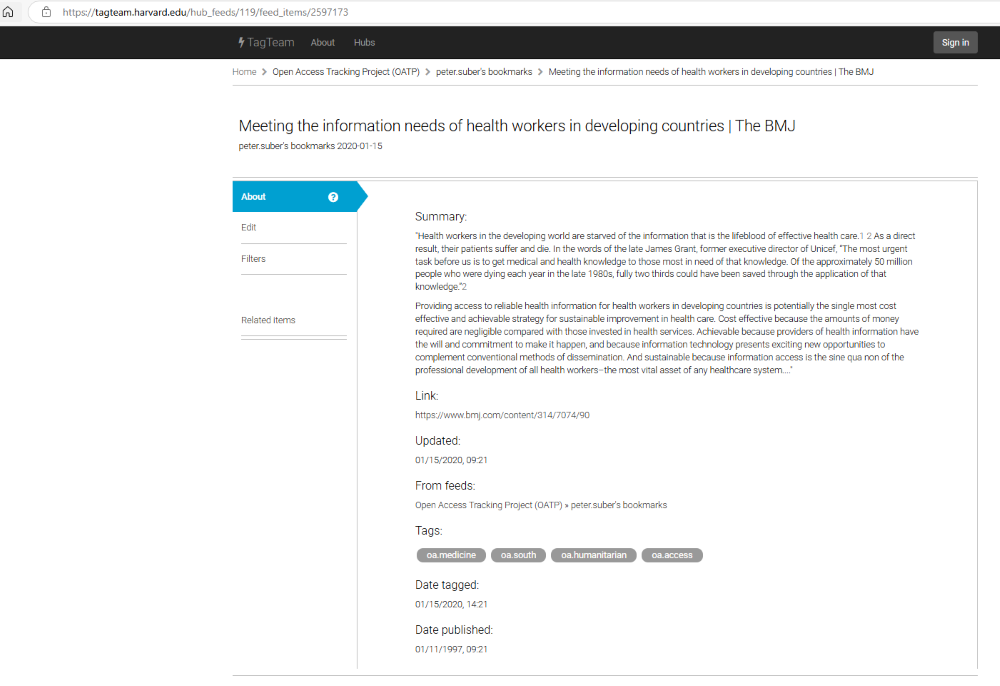This screenshot has height=686, width=1000.
Task: Select the oa.medicine tag
Action: [451, 555]
